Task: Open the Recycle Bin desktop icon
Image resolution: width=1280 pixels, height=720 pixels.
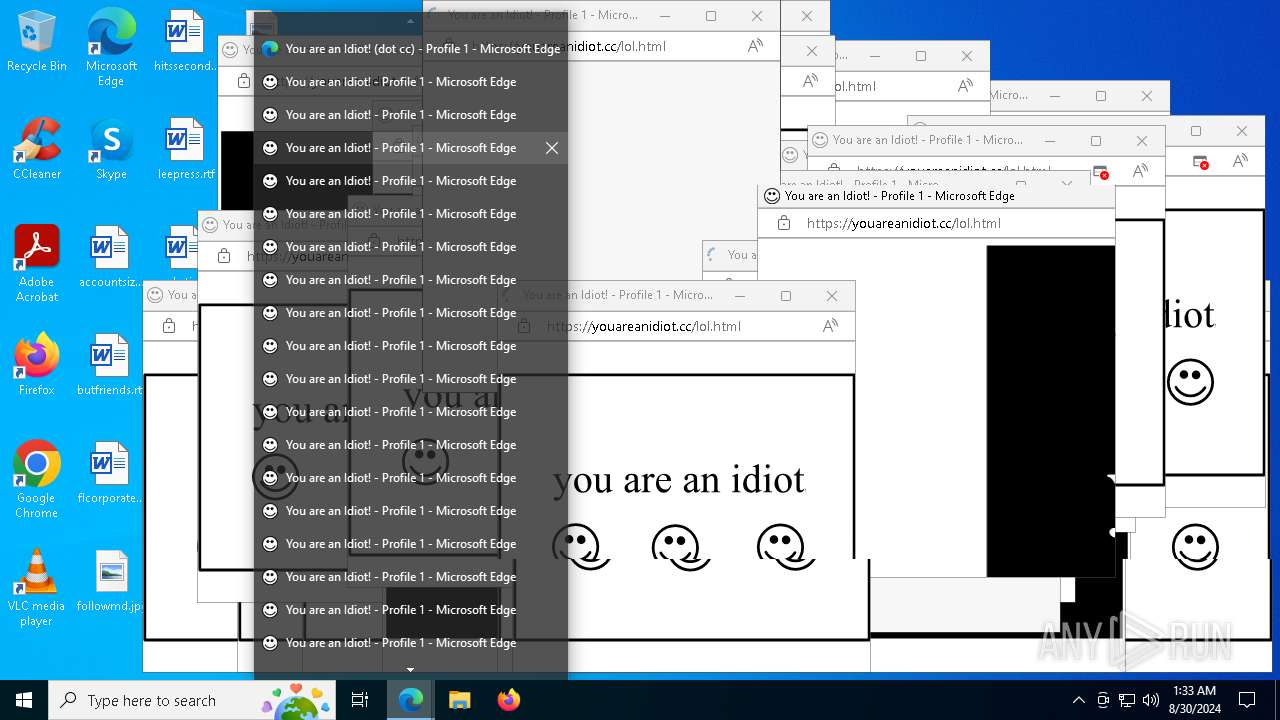Action: 36,41
